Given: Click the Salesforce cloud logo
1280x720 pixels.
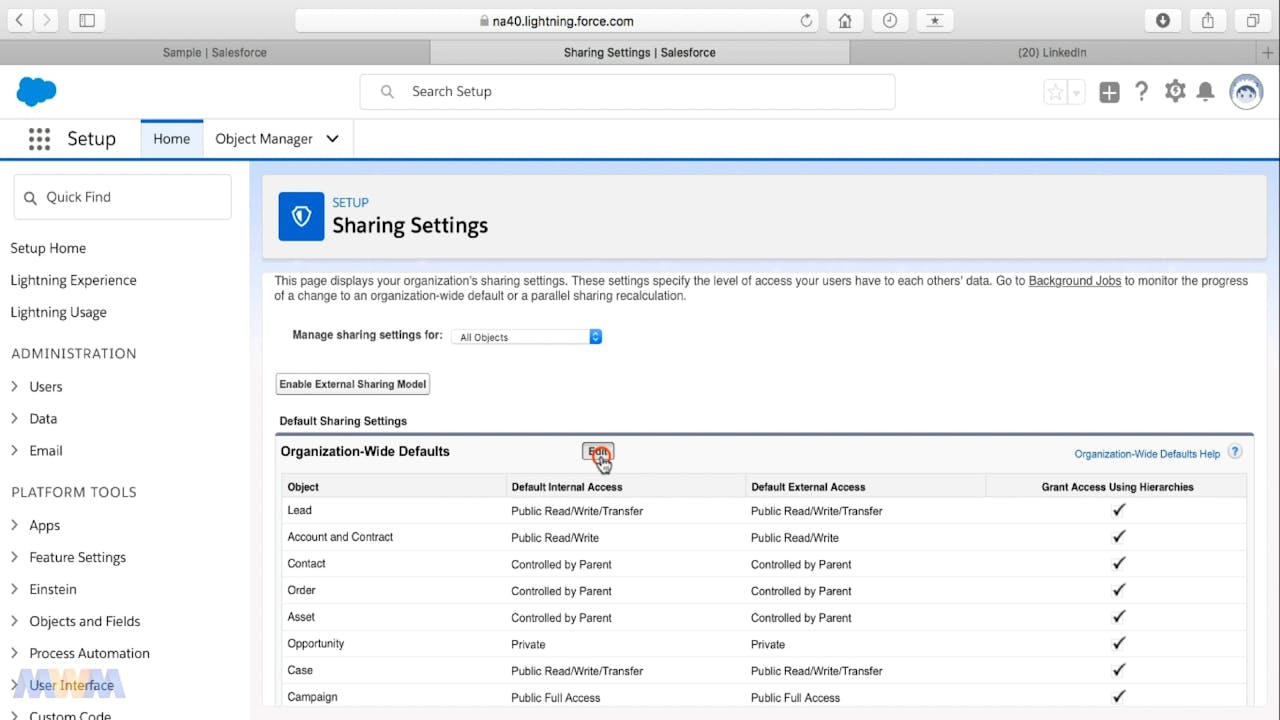Looking at the screenshot, I should [37, 91].
